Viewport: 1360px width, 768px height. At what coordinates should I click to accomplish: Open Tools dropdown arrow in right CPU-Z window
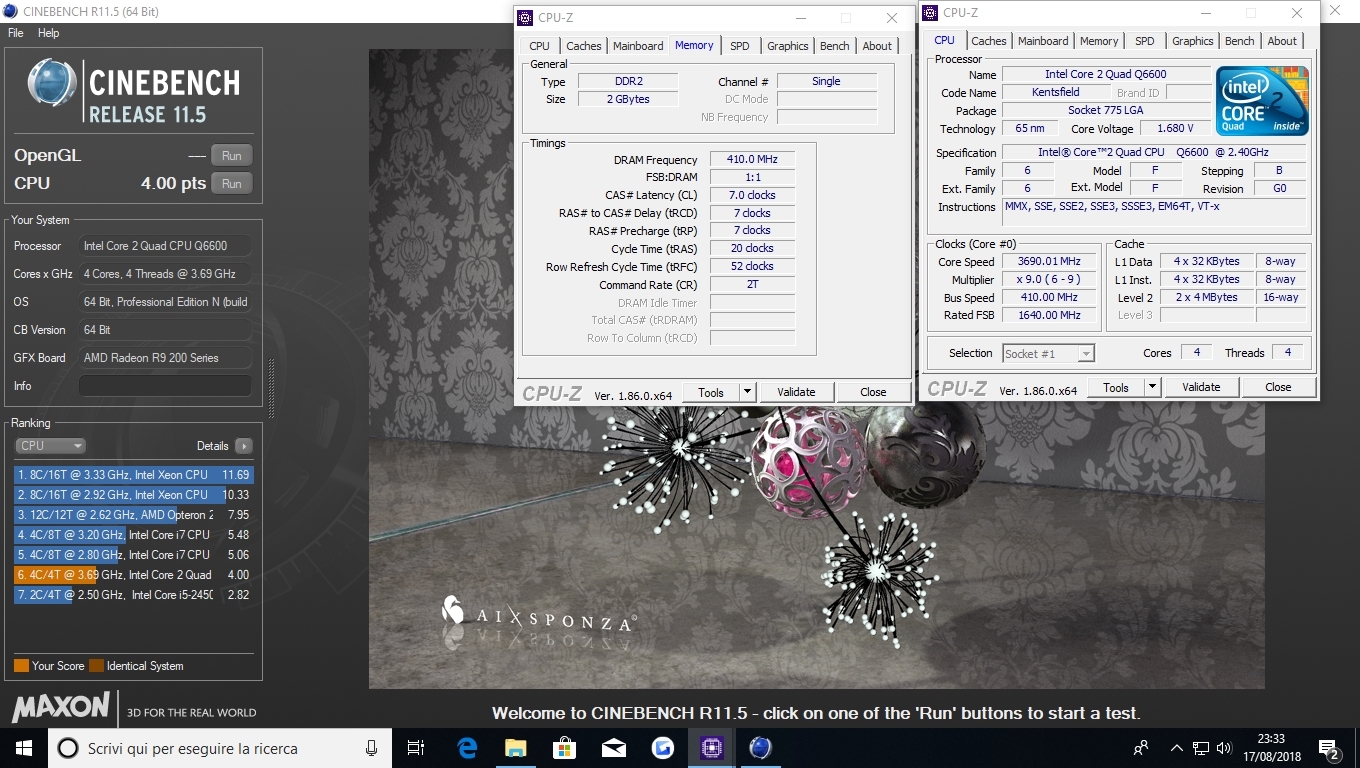coord(1153,387)
